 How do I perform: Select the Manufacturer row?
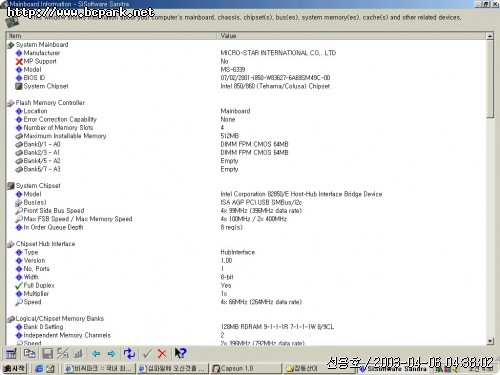click(x=246, y=53)
